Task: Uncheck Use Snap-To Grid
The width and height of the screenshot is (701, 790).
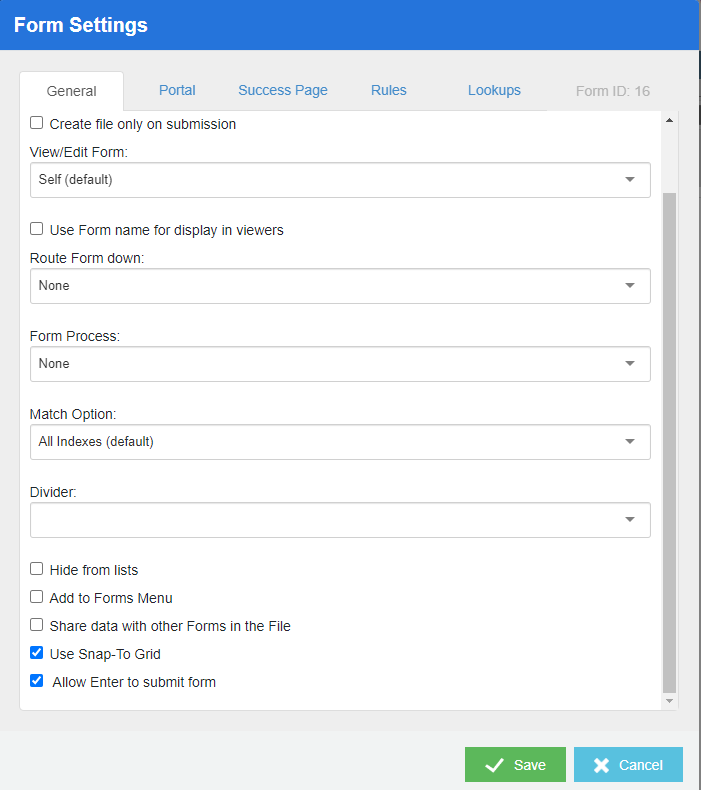Action: pos(37,654)
